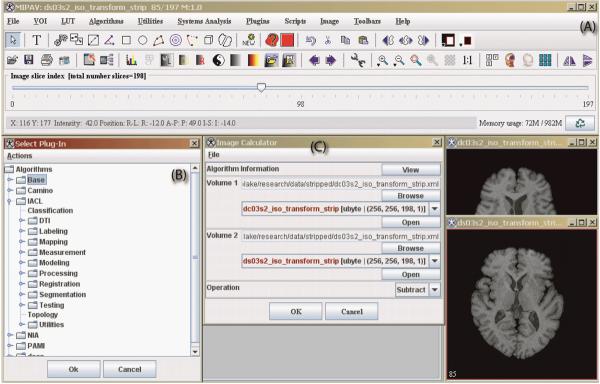The height and width of the screenshot is (384, 600).
Task: Collapse the IACL folder node
Action: [x=10, y=201]
